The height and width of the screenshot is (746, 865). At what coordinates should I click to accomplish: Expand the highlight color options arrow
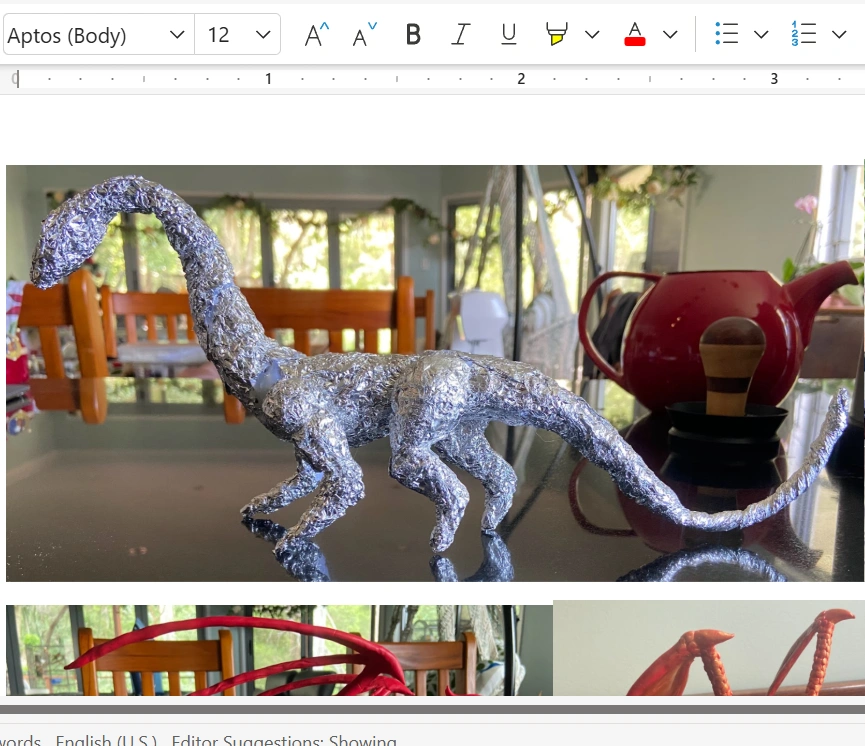point(592,35)
